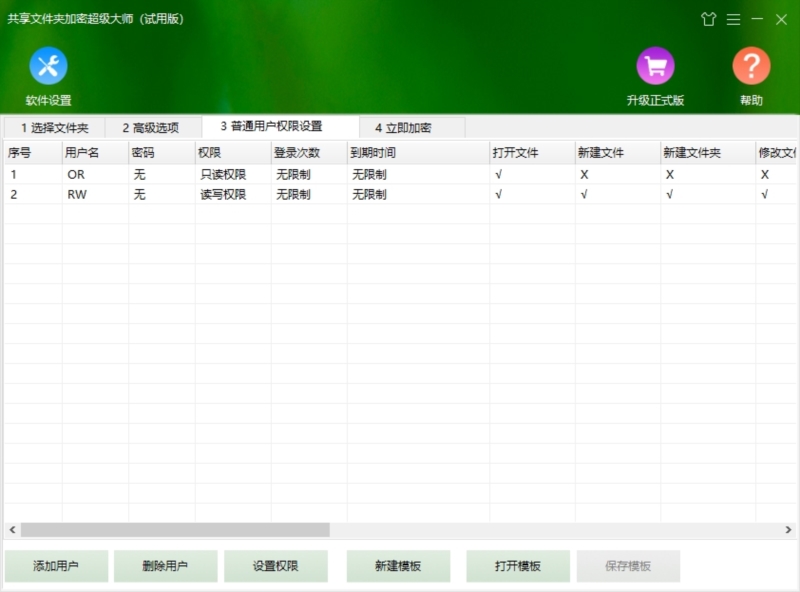Click the skin shirt icon in title bar
Screen dimensions: 800x592
708,19
